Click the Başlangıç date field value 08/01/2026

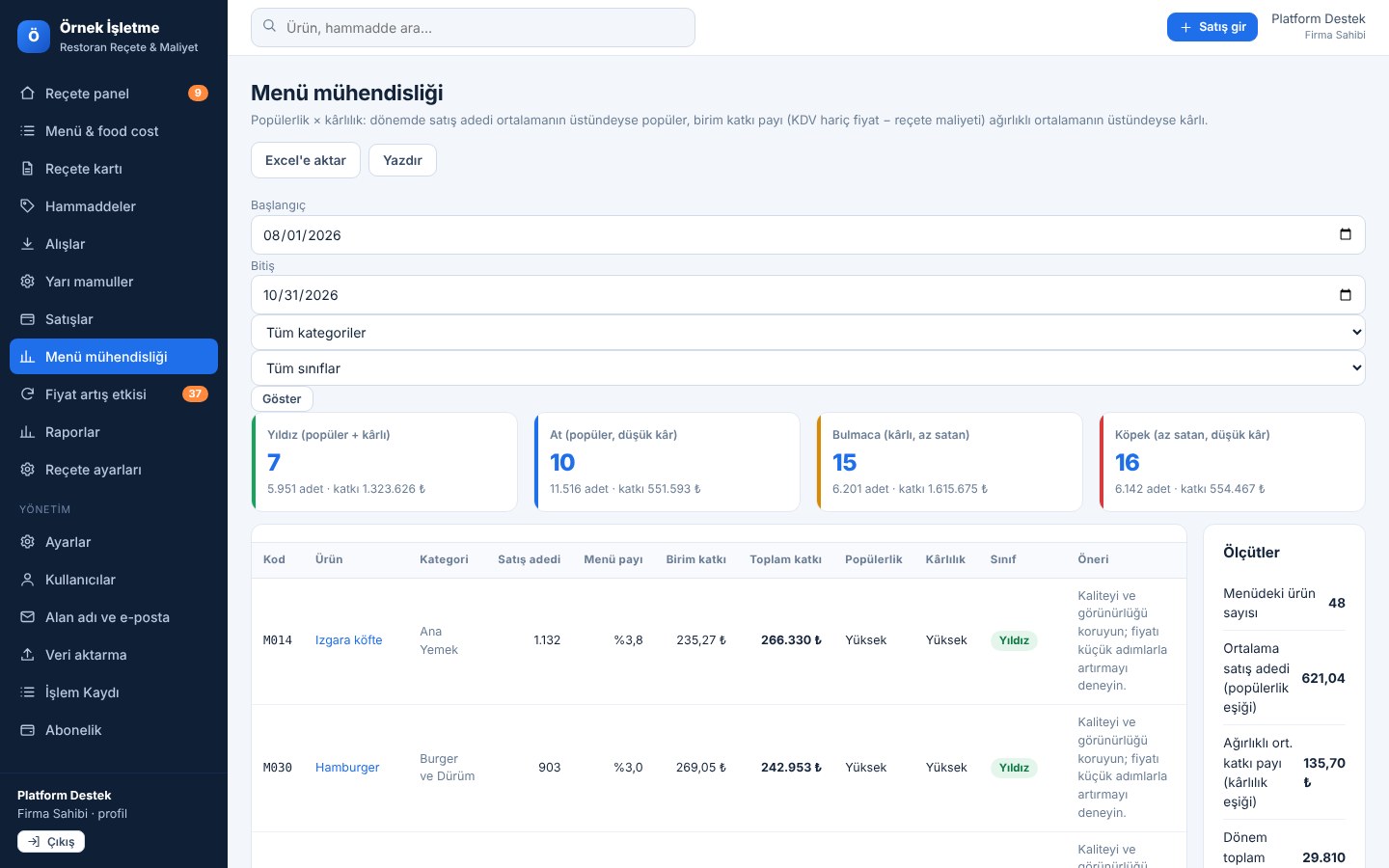pos(302,235)
